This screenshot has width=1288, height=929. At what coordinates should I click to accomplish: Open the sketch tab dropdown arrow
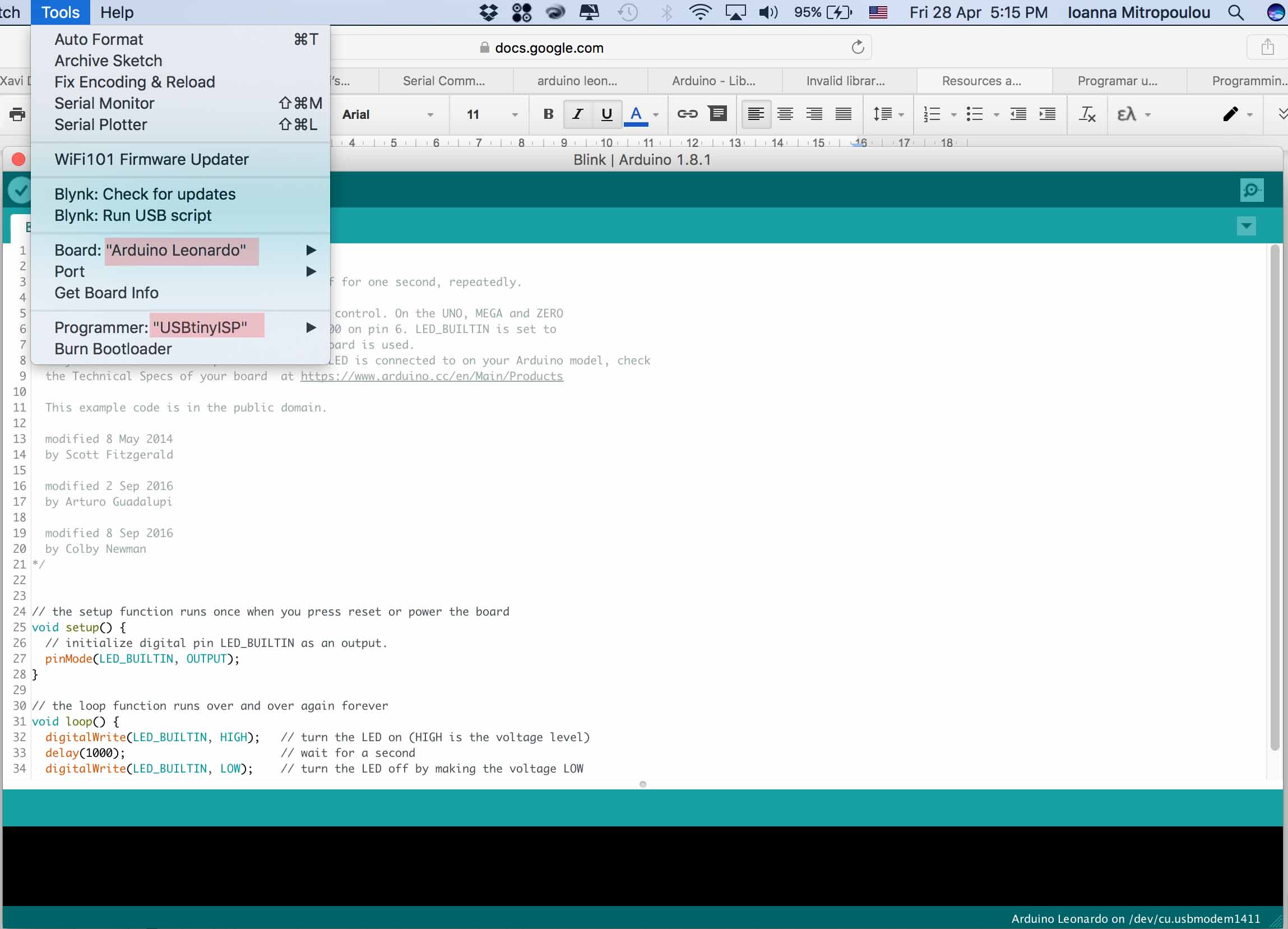1247,225
